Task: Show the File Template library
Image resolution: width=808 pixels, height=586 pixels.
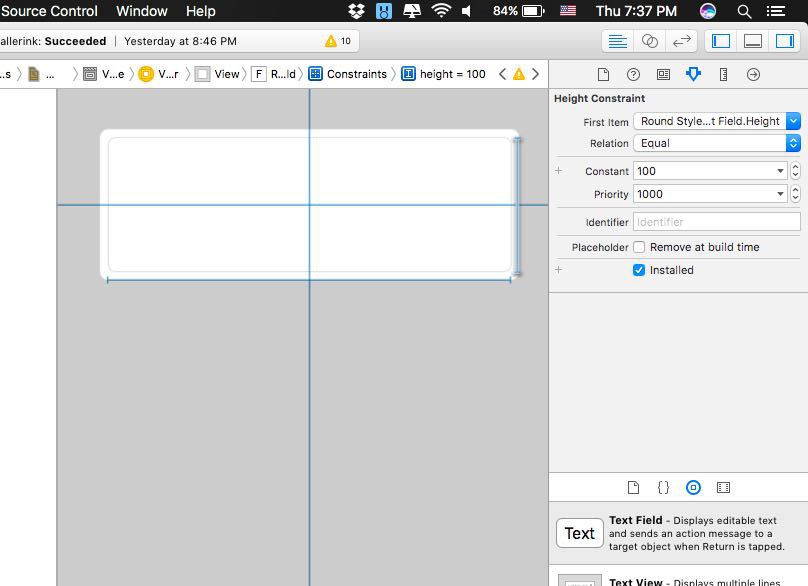Action: [x=633, y=487]
